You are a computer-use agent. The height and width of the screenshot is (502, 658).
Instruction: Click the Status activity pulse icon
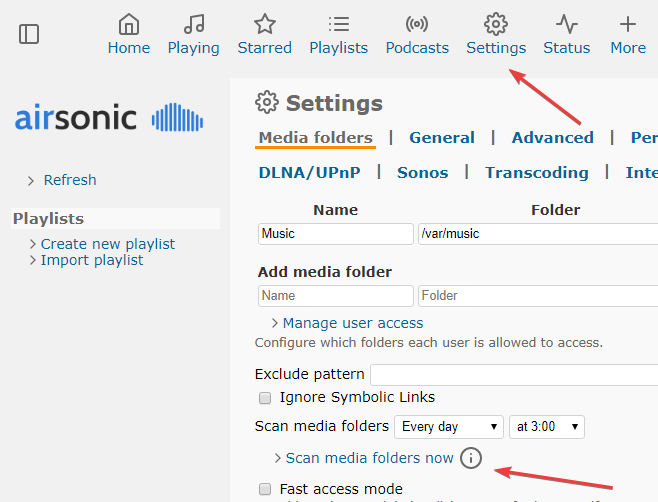tap(567, 24)
